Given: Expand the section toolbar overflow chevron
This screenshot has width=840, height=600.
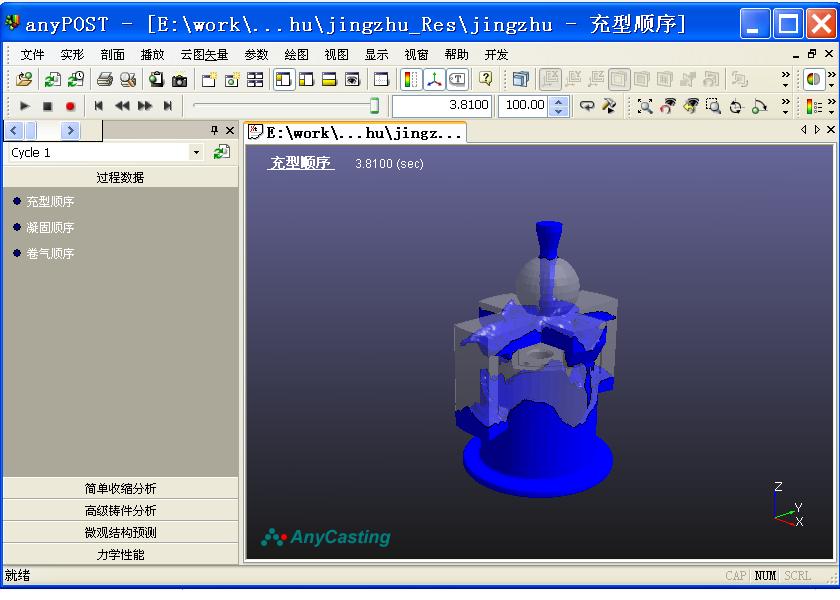Looking at the screenshot, I should 785,79.
